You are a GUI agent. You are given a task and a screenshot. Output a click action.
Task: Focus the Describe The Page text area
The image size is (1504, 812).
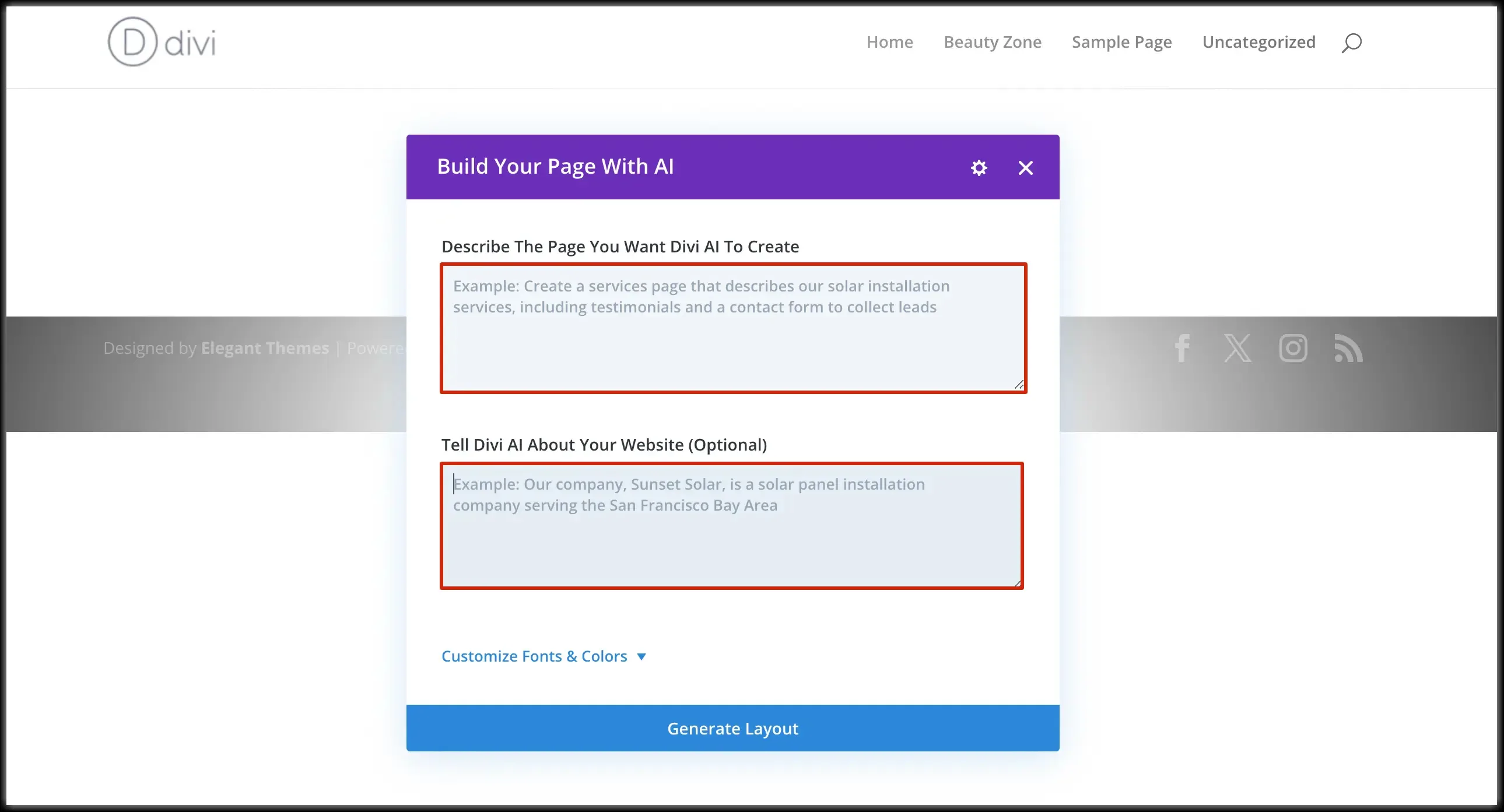click(x=733, y=328)
